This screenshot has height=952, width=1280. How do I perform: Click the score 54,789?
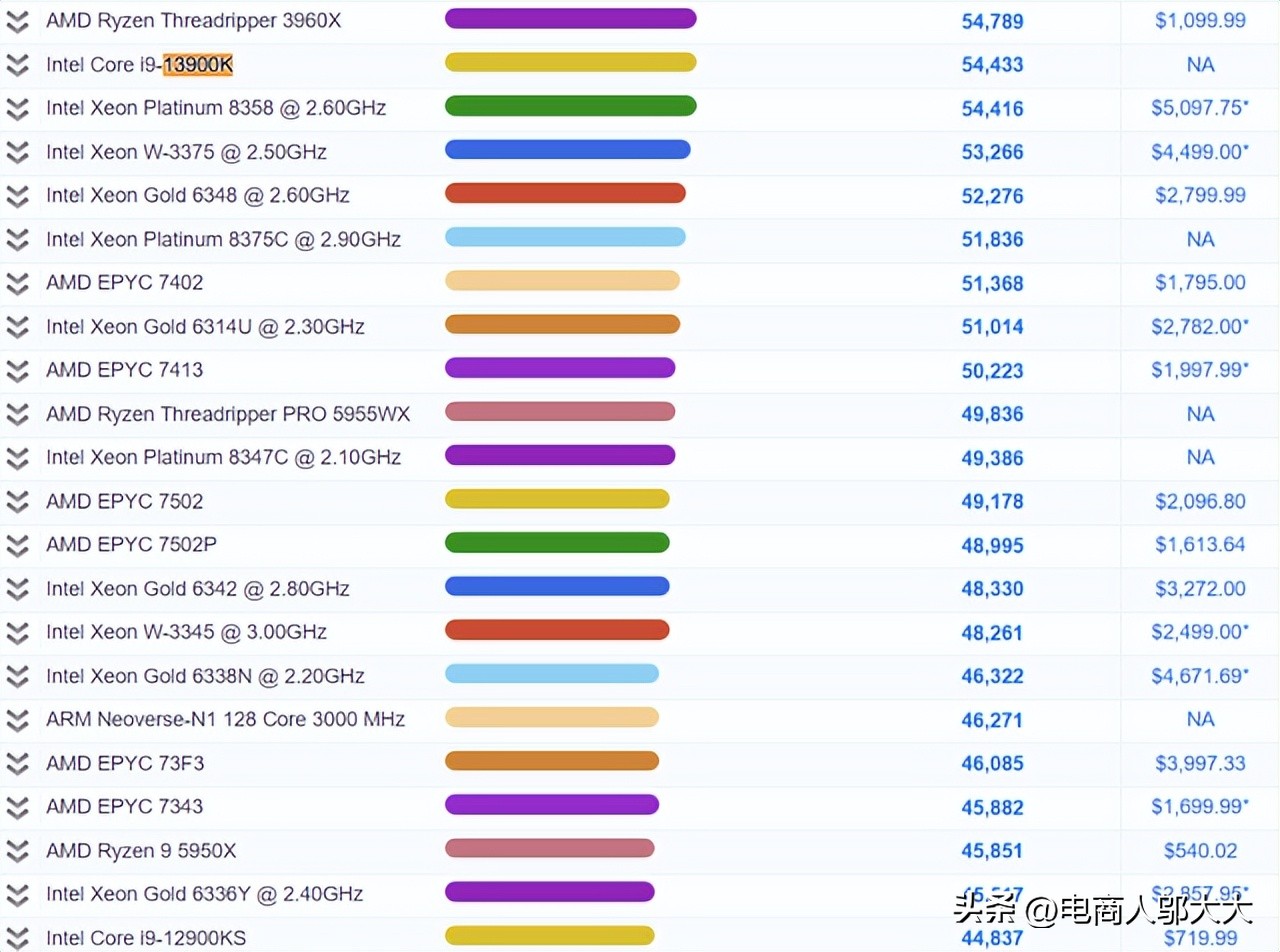point(993,21)
